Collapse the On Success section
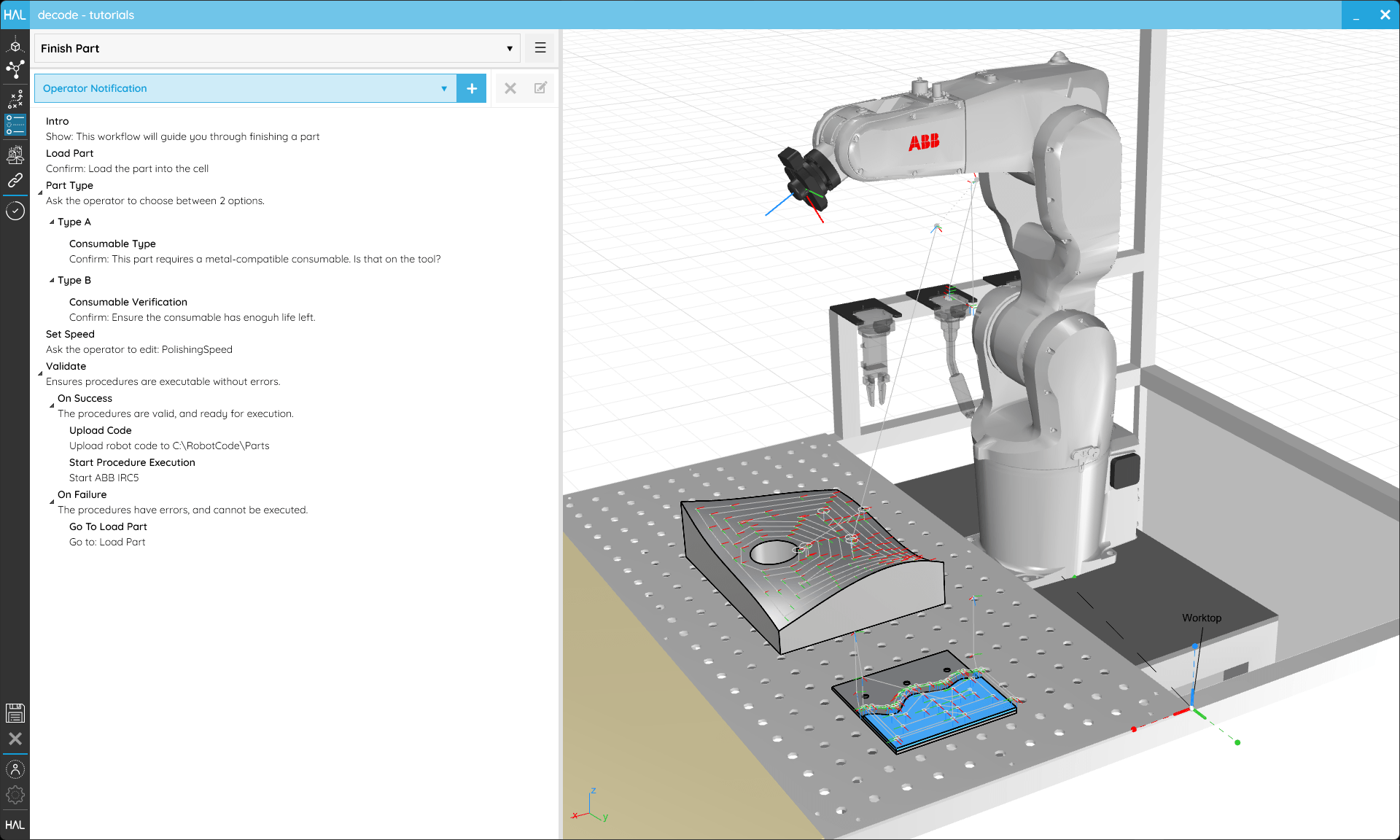 pos(52,405)
